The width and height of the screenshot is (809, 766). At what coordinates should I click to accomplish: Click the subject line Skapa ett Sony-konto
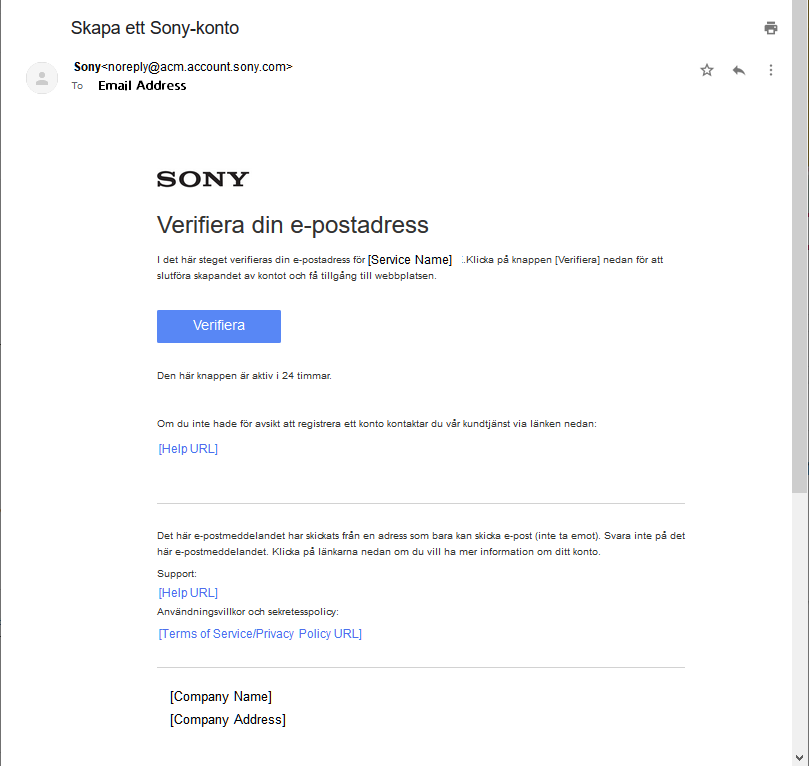[x=154, y=27]
